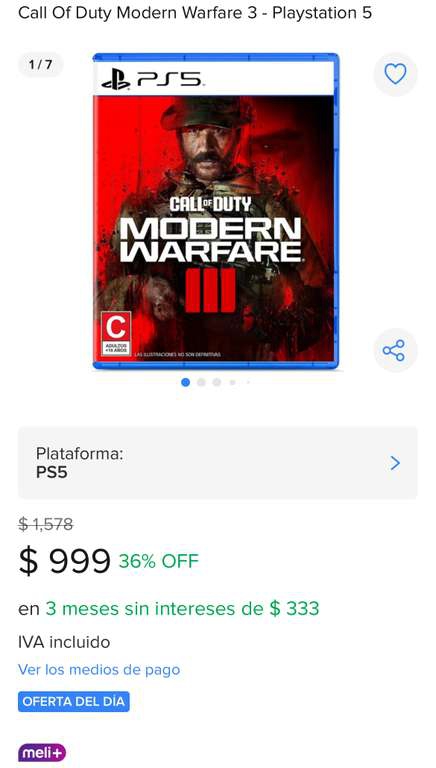Open the game cover image

point(216,211)
